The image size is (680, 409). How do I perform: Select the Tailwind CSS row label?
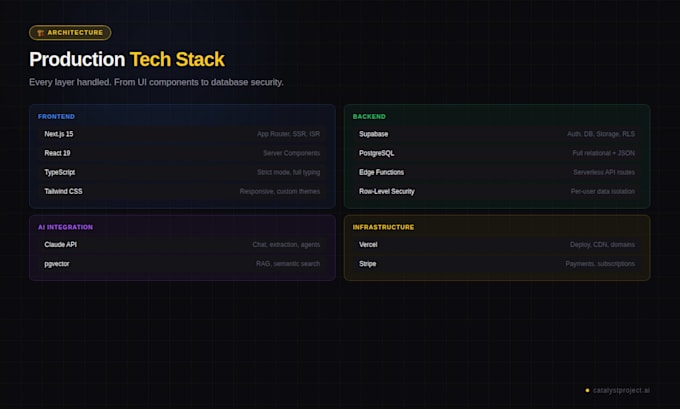point(63,191)
